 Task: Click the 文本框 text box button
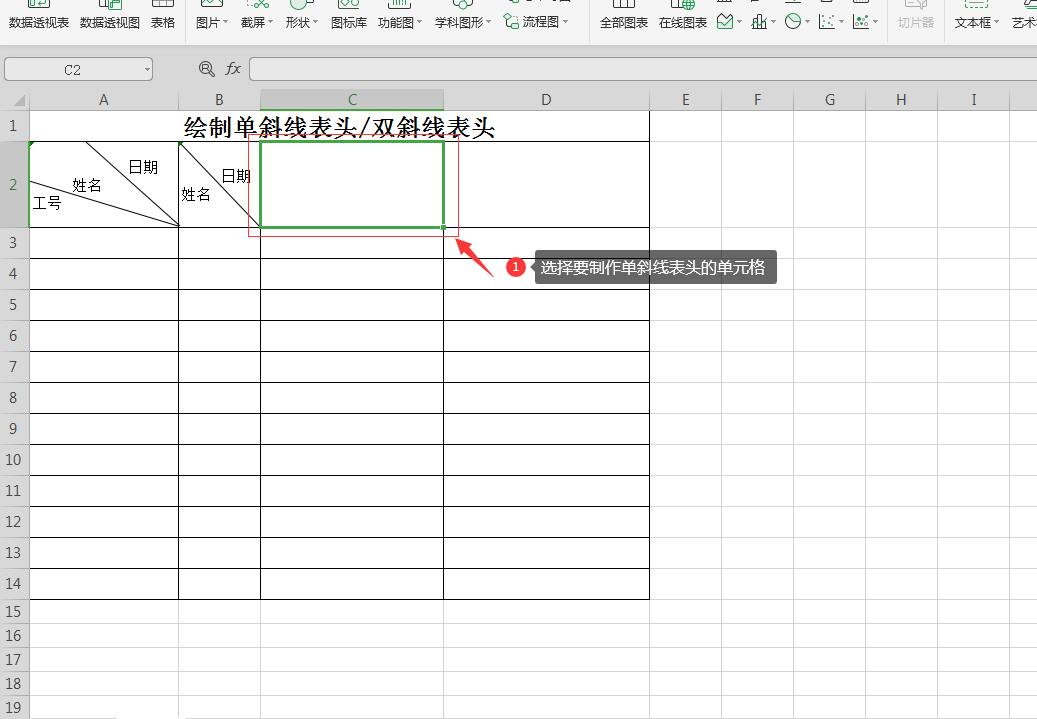click(976, 22)
